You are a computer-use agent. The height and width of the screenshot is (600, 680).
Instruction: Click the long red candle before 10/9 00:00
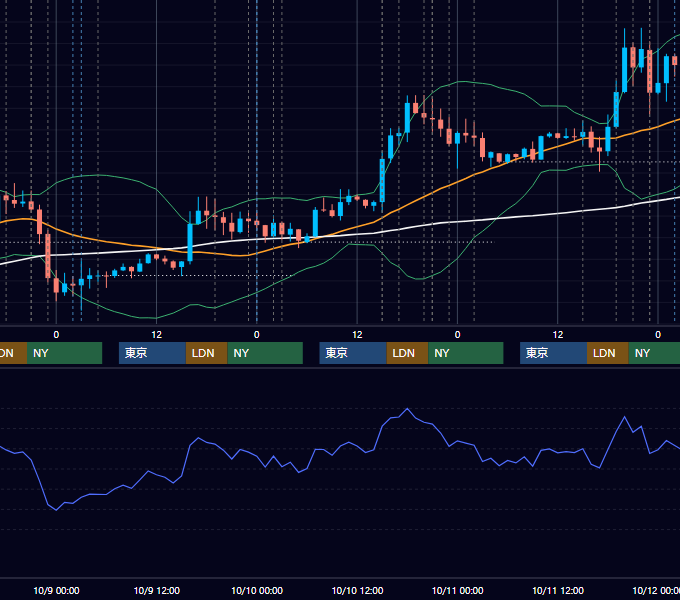48,256
